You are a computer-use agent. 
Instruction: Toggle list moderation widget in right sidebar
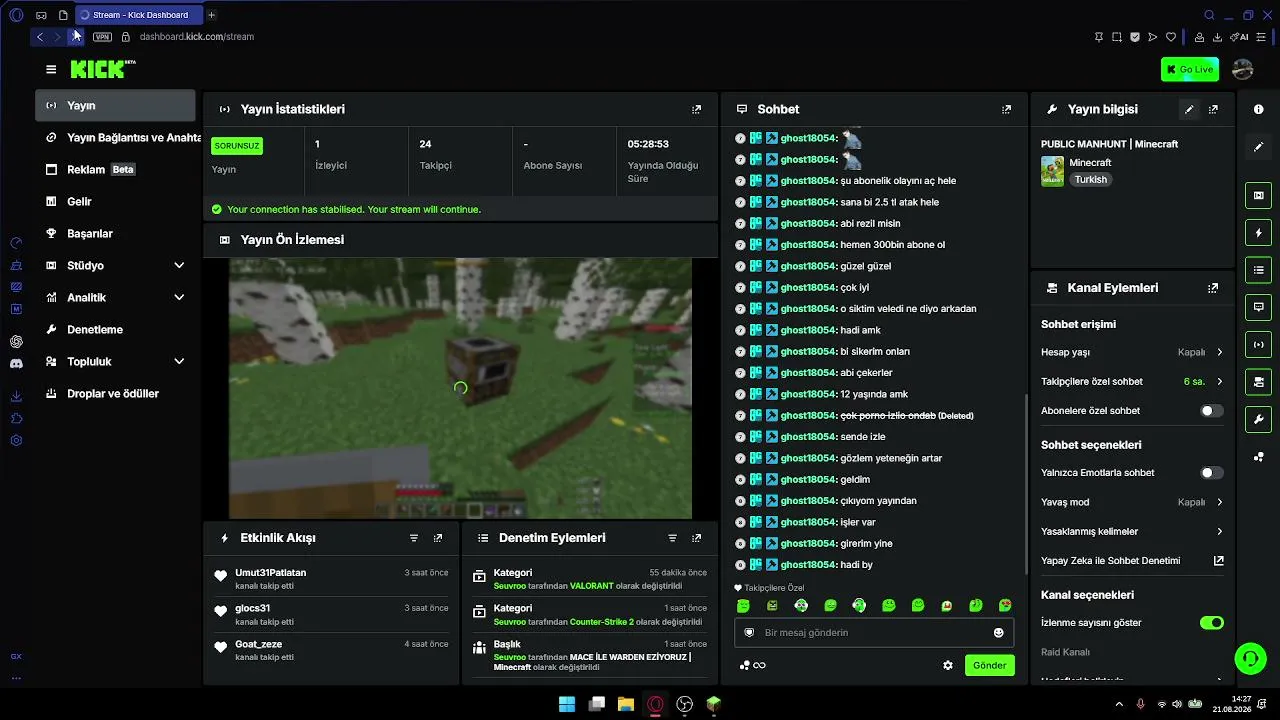pyautogui.click(x=1259, y=270)
